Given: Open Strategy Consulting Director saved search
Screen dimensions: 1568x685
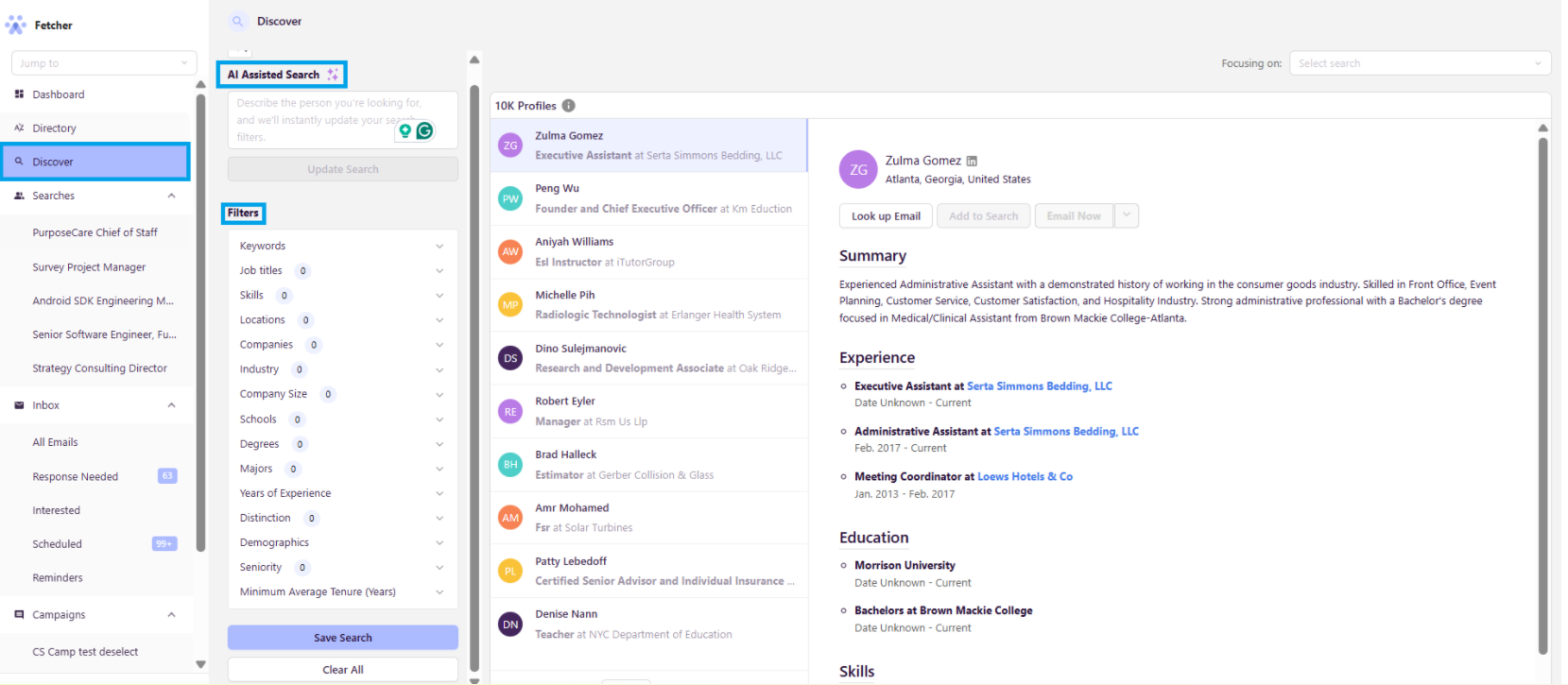Looking at the screenshot, I should [99, 368].
